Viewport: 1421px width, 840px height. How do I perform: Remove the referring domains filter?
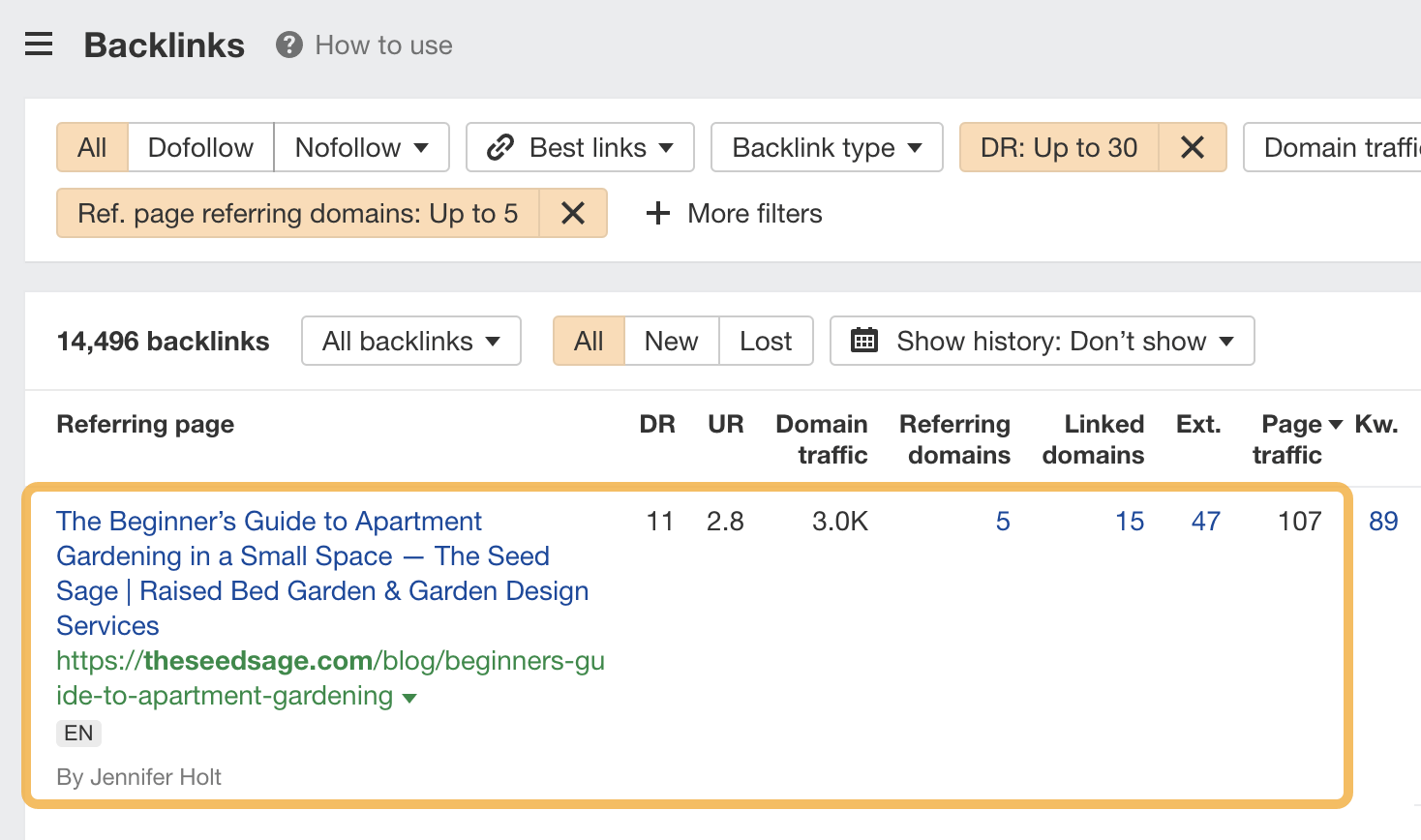(x=573, y=213)
